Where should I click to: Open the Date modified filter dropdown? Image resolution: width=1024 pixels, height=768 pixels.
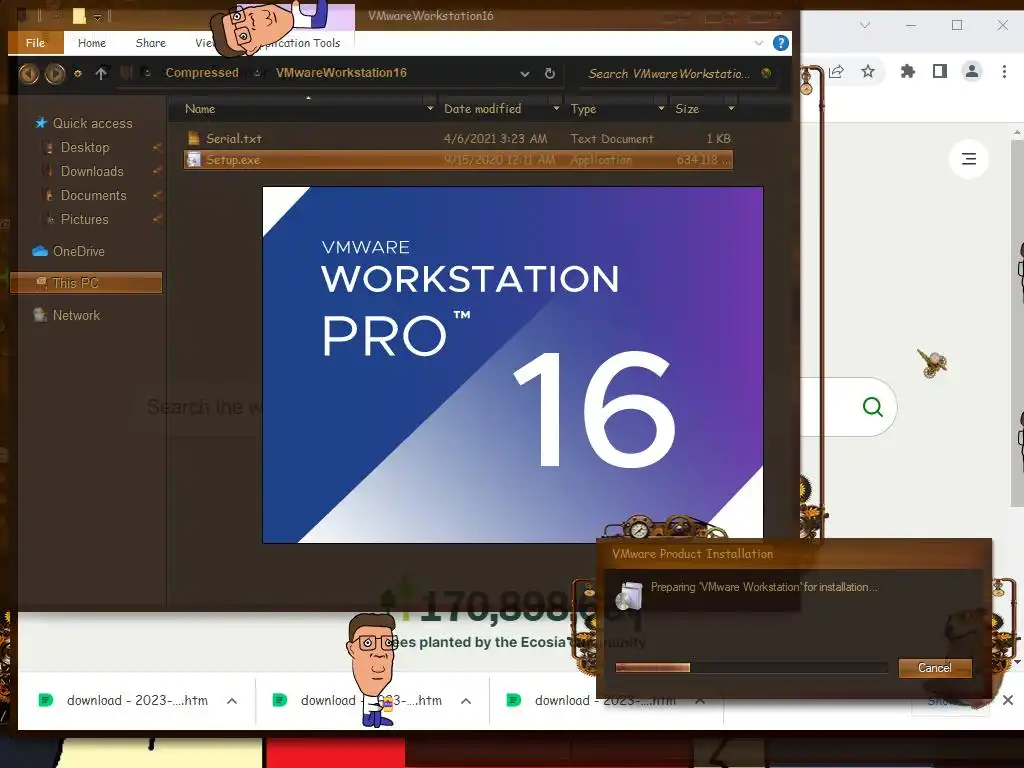(x=556, y=108)
